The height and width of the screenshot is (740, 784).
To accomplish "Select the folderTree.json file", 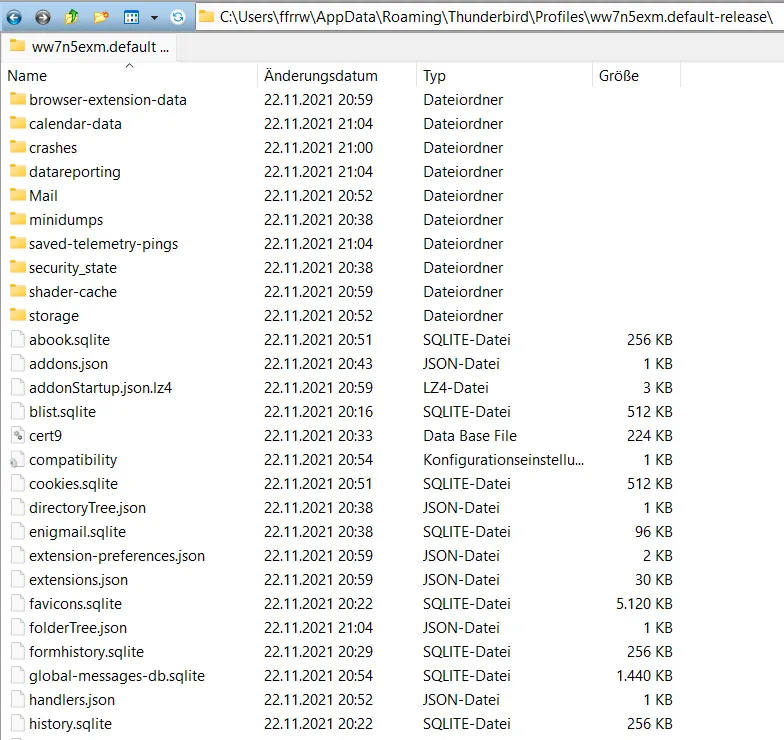I will pos(78,628).
